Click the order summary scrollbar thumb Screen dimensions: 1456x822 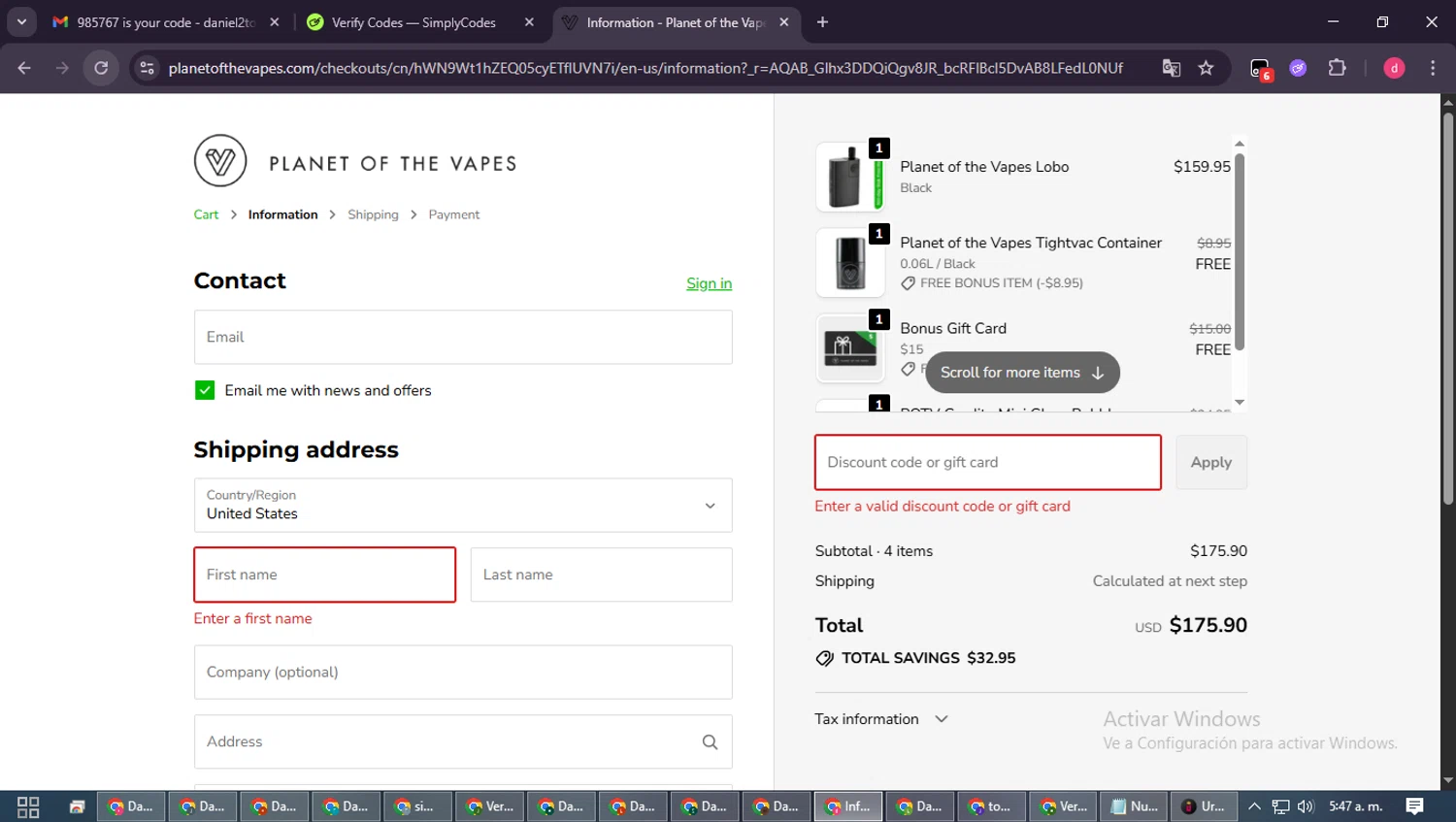tap(1240, 252)
